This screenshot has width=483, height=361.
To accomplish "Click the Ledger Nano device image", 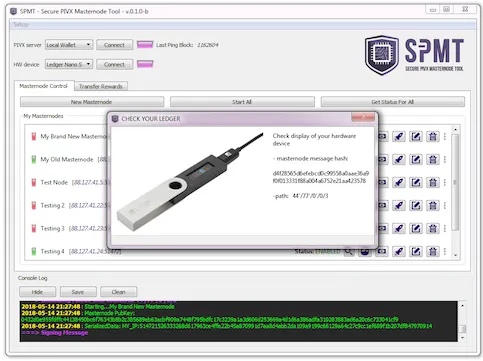I will [190, 182].
